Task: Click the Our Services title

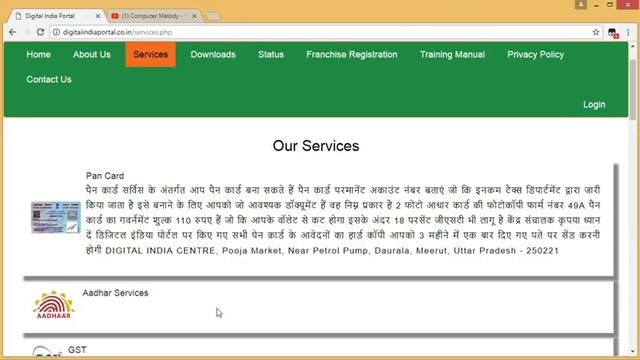Action: tap(316, 146)
